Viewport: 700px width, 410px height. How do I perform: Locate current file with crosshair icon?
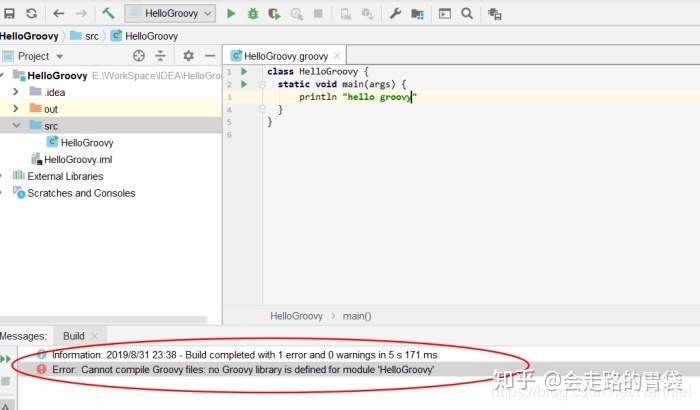(139, 56)
